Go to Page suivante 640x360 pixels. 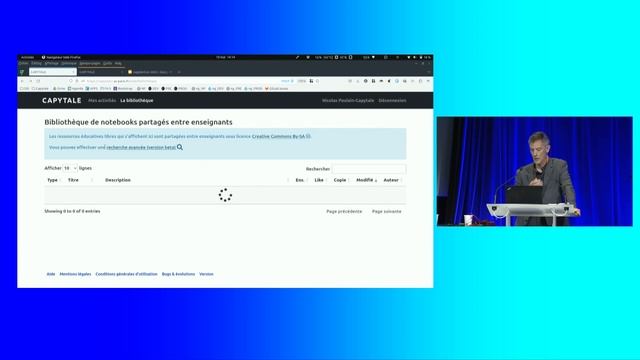pos(387,211)
